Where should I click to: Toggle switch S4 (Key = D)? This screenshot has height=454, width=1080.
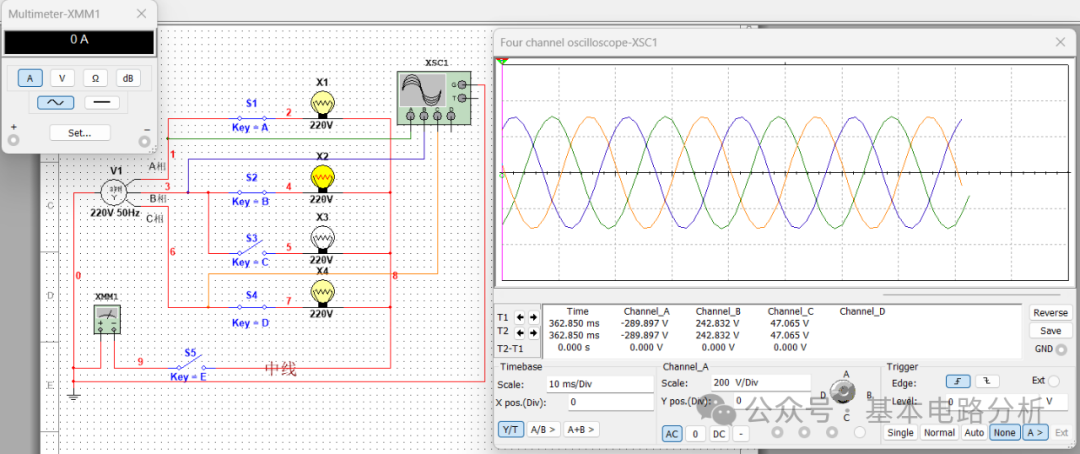click(x=251, y=307)
